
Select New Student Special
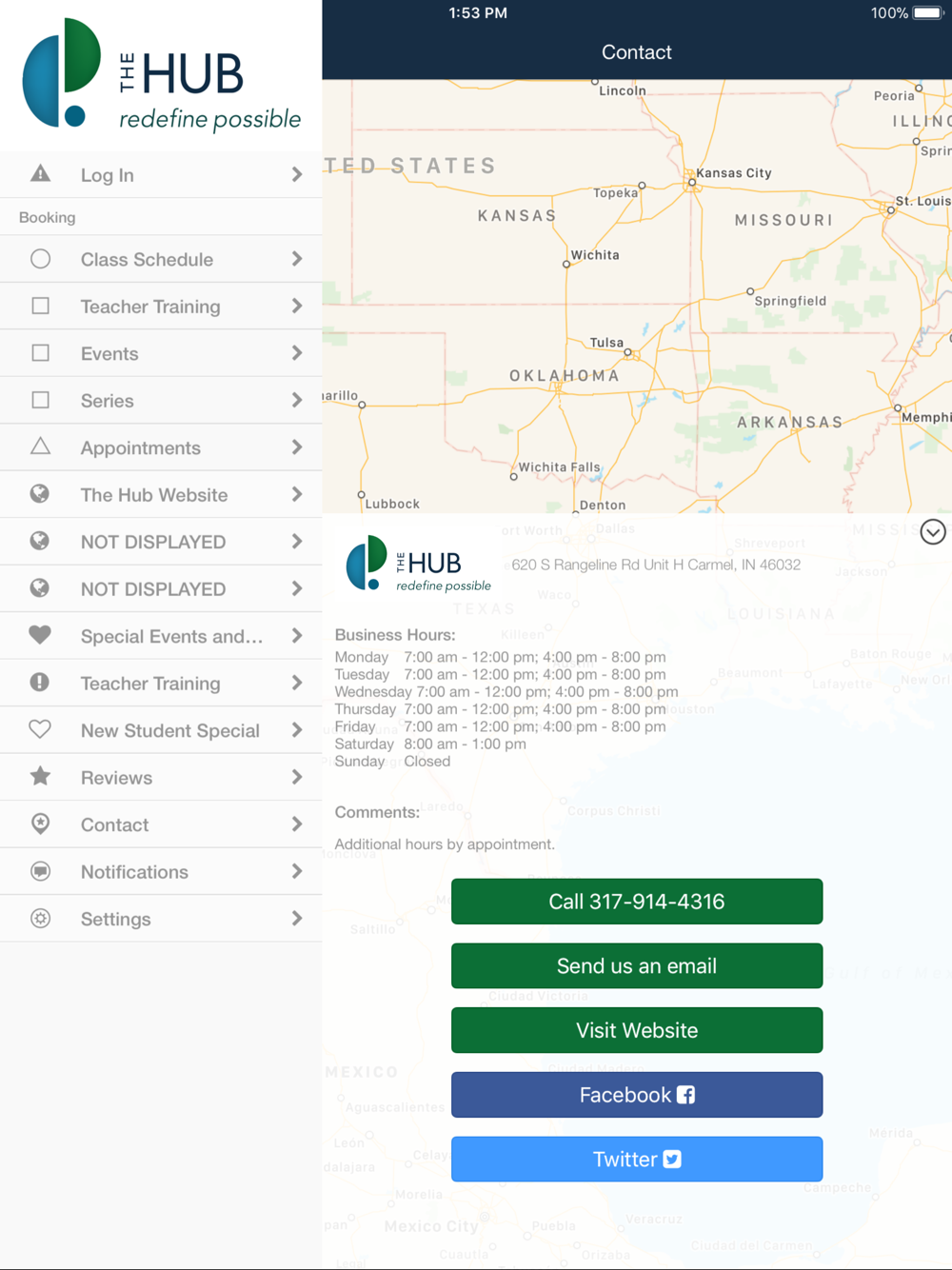[x=161, y=730]
